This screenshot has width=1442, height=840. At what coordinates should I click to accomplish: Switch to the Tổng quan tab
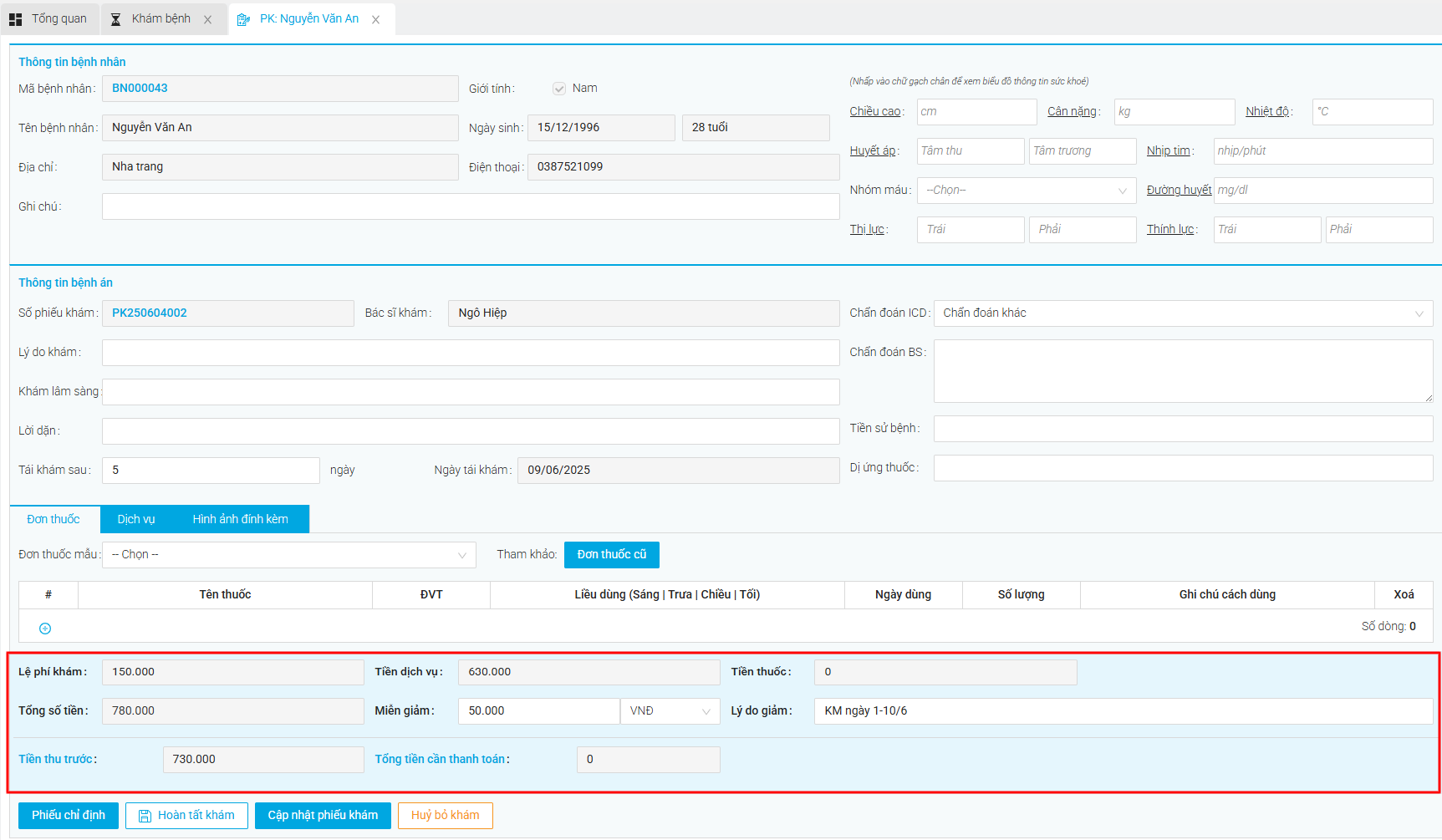[x=49, y=18]
